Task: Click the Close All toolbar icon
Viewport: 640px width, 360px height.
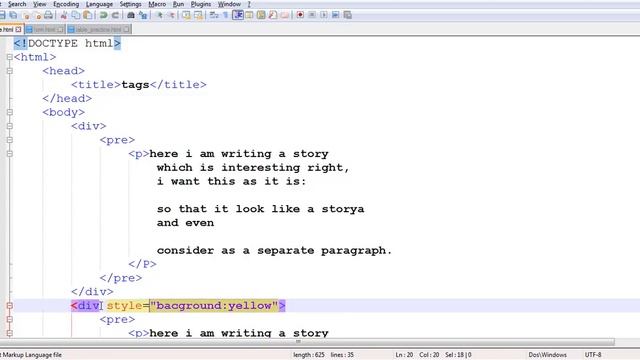Action: 38,15
